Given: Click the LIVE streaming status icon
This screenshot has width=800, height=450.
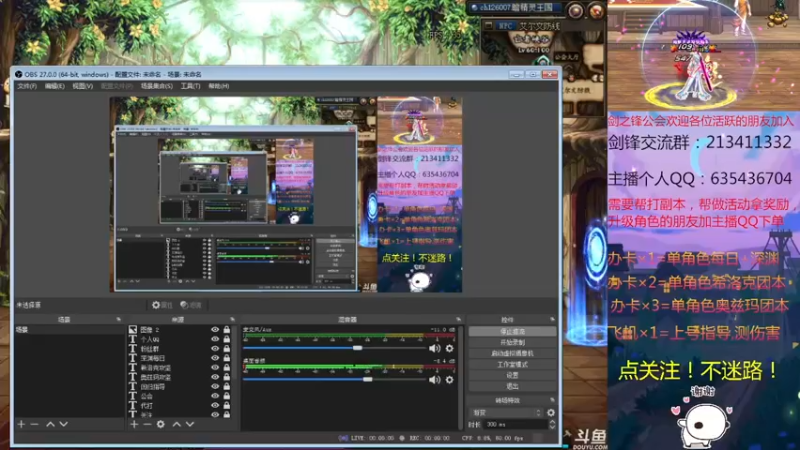Looking at the screenshot, I should 343,438.
